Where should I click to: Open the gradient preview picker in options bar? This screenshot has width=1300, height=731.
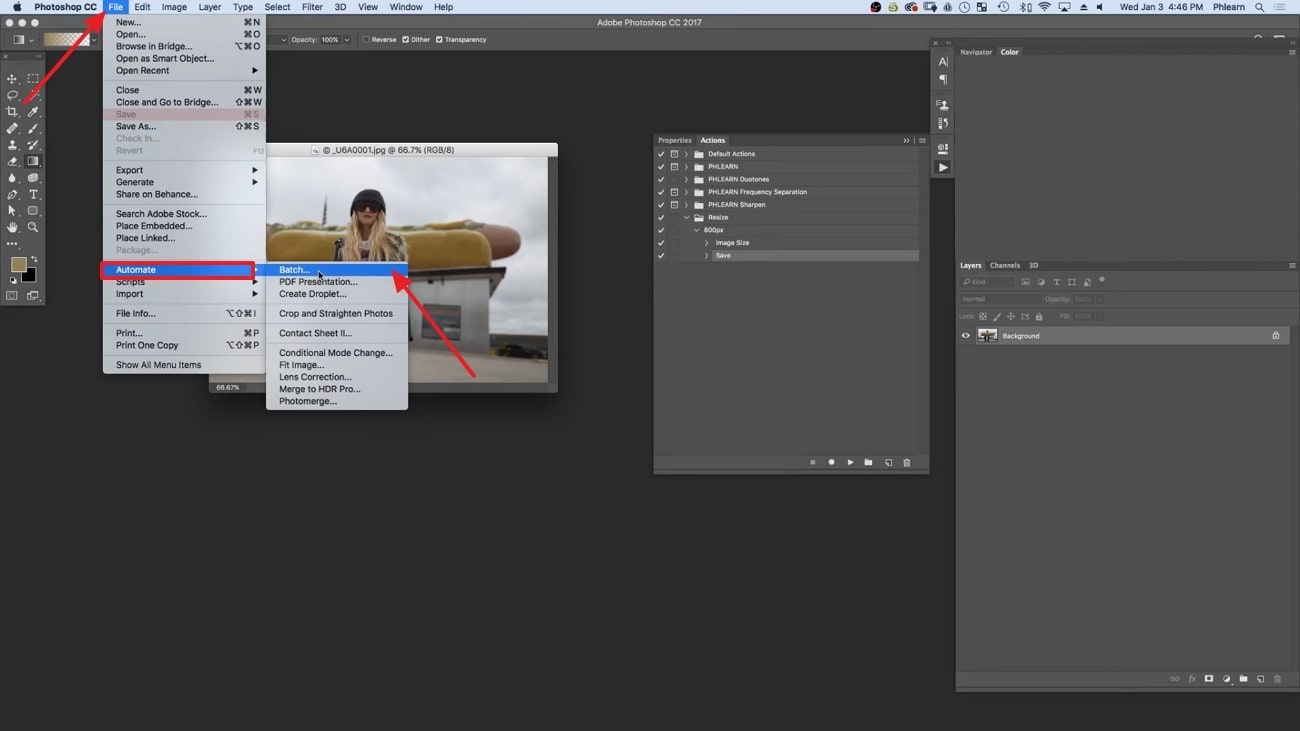tap(66, 40)
